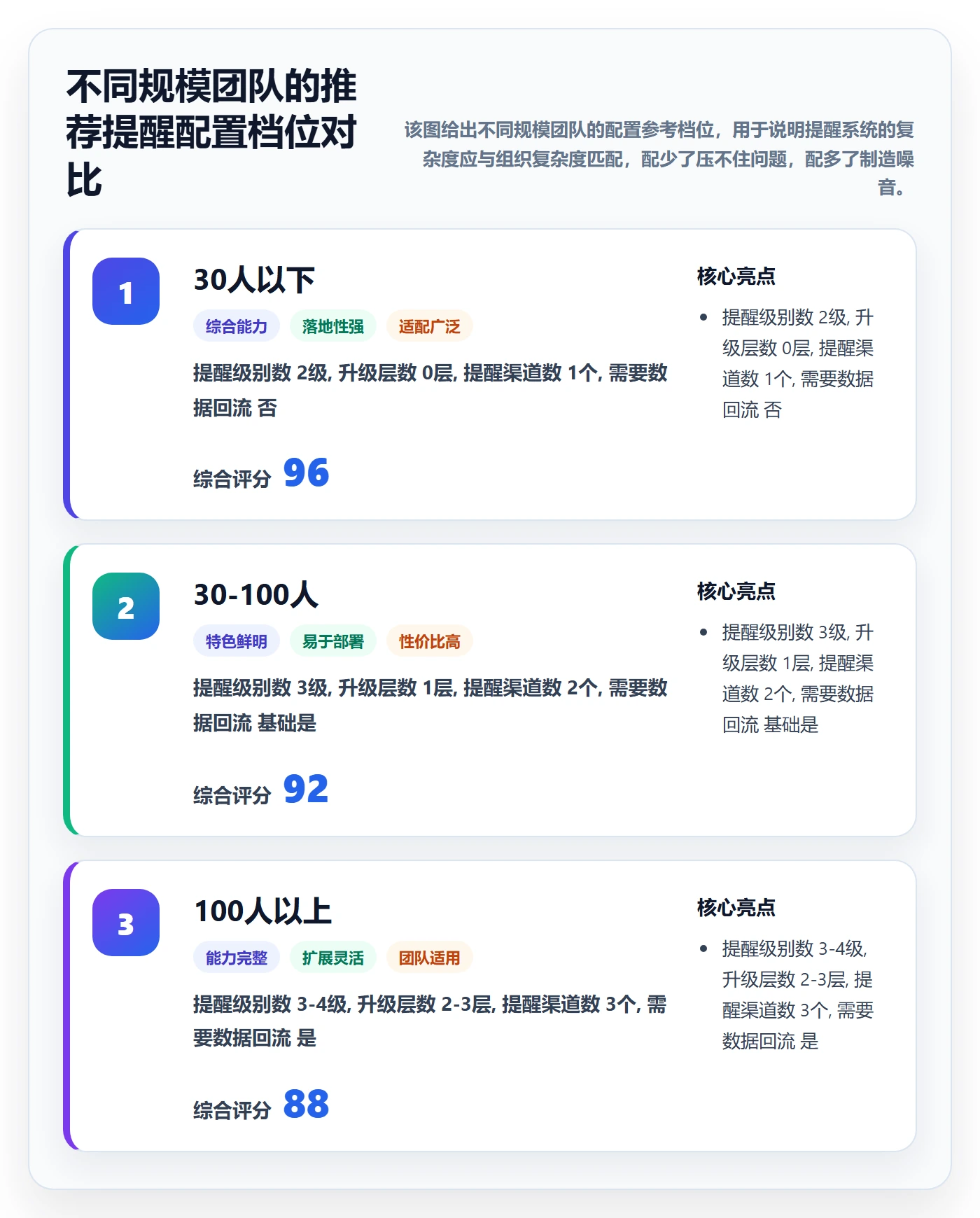Click 综合评分 label beside 92
Screen dimensions: 980x1218
[232, 795]
